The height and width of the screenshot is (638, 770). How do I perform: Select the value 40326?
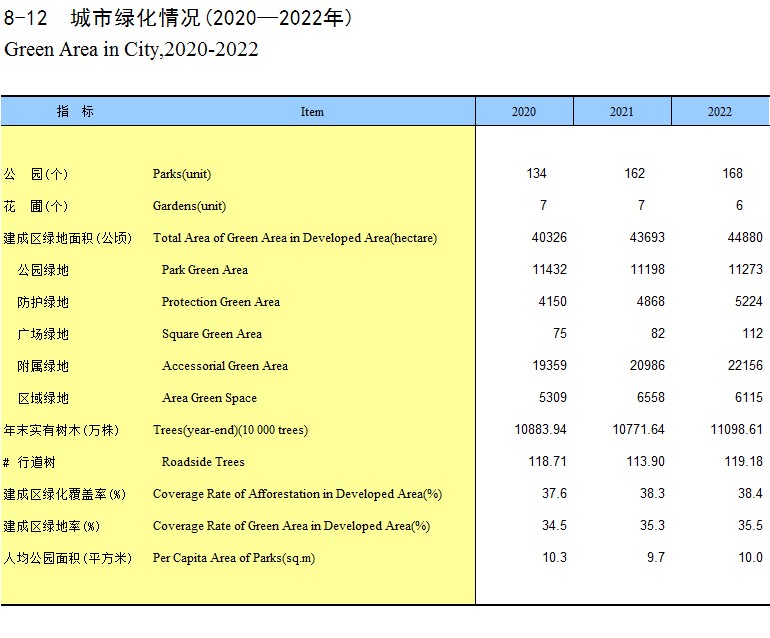click(x=549, y=237)
